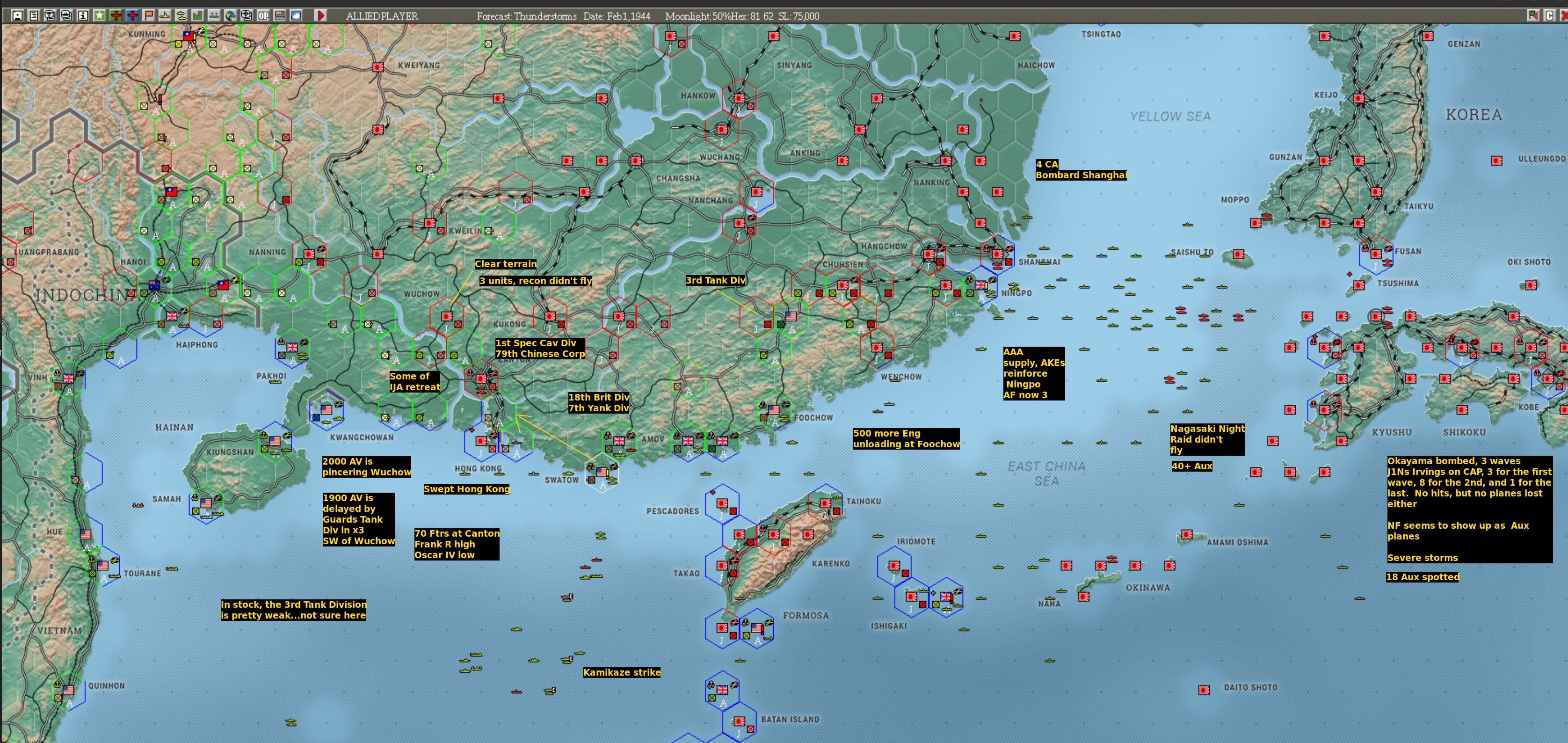Click the yellow twin ships task force icon
Screen dimensions: 1568x743
click(x=181, y=16)
